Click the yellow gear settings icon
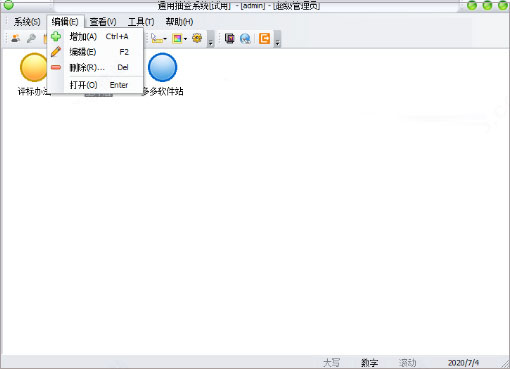The width and height of the screenshot is (510, 369). pyautogui.click(x=197, y=39)
